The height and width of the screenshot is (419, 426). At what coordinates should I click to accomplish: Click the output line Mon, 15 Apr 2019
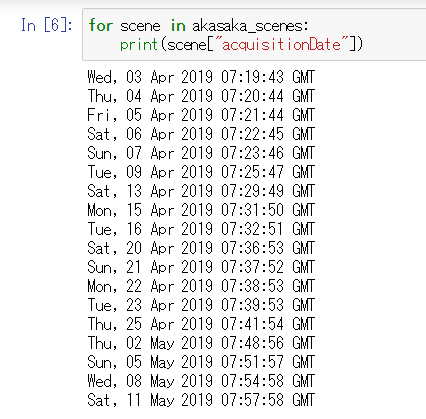201,210
